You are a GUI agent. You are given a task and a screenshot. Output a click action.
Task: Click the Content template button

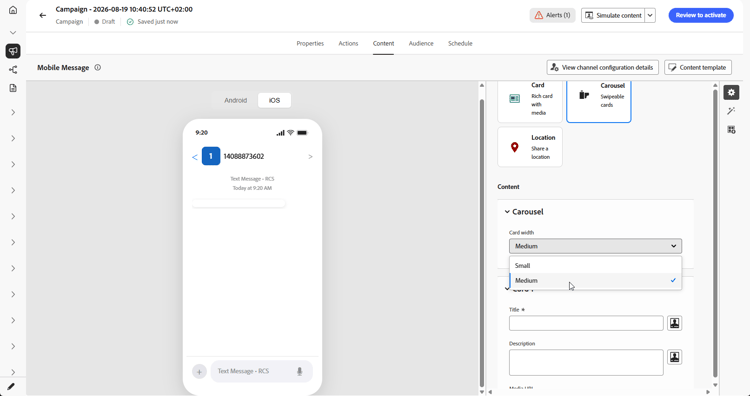tap(698, 67)
